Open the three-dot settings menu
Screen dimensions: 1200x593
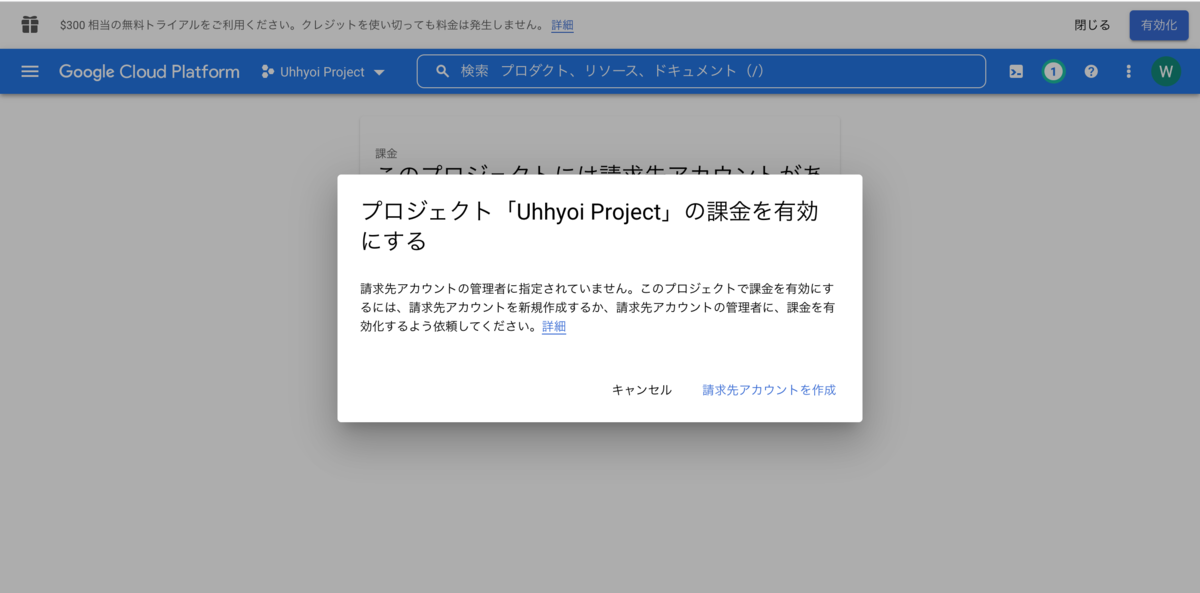click(x=1128, y=72)
